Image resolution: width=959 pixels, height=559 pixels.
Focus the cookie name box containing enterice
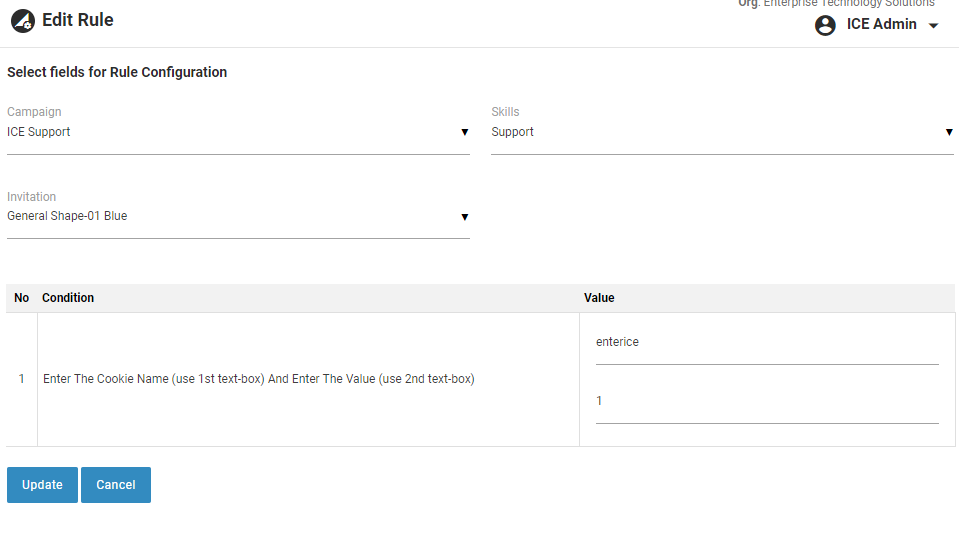click(x=766, y=342)
